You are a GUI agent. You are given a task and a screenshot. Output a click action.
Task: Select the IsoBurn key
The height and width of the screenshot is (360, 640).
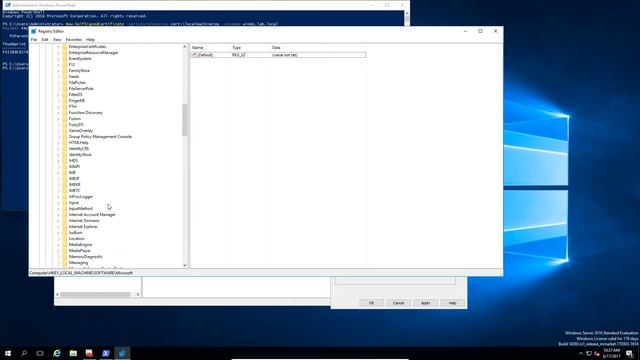tap(76, 233)
